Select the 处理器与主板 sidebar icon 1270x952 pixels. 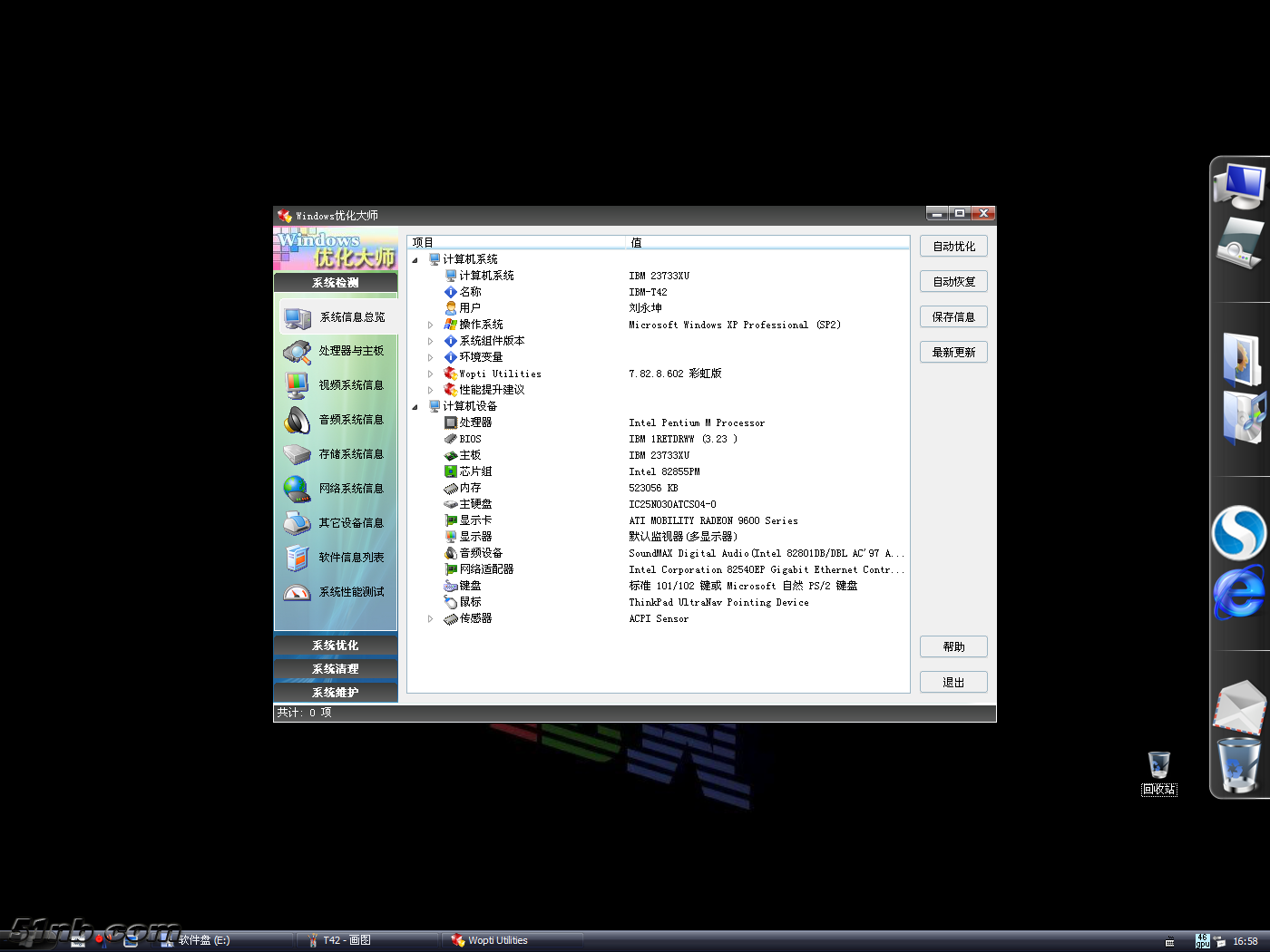(298, 352)
